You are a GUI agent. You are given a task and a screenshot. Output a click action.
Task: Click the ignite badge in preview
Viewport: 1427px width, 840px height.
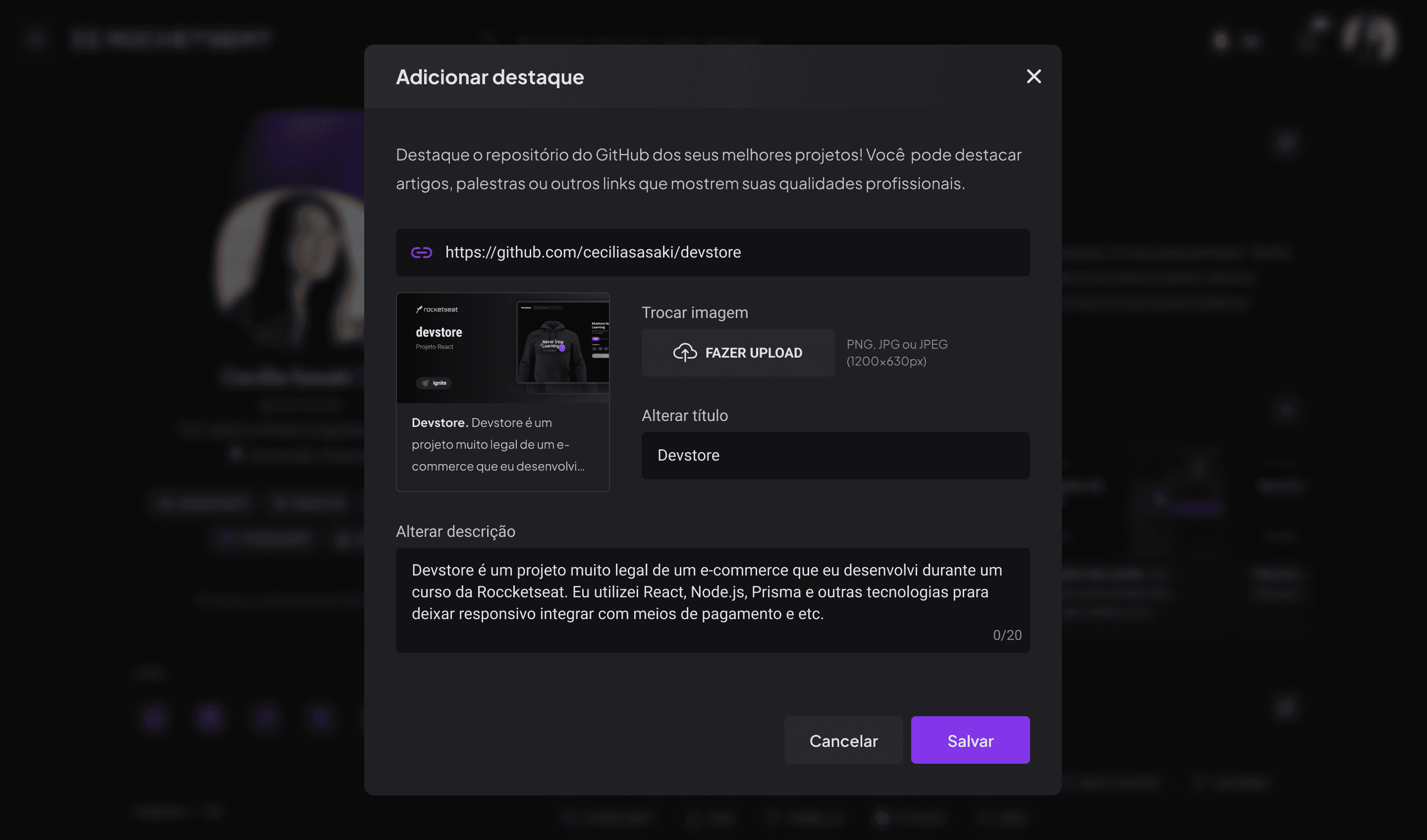pyautogui.click(x=434, y=383)
